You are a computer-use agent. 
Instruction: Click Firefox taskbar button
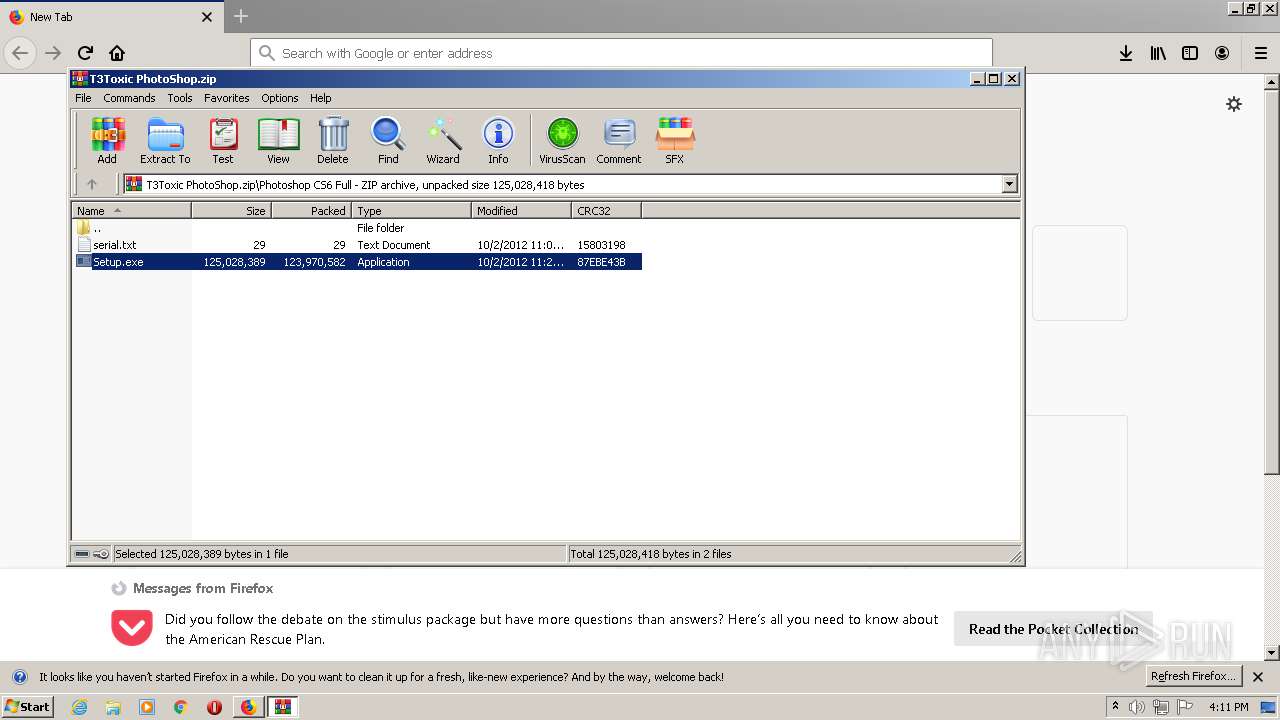[248, 707]
